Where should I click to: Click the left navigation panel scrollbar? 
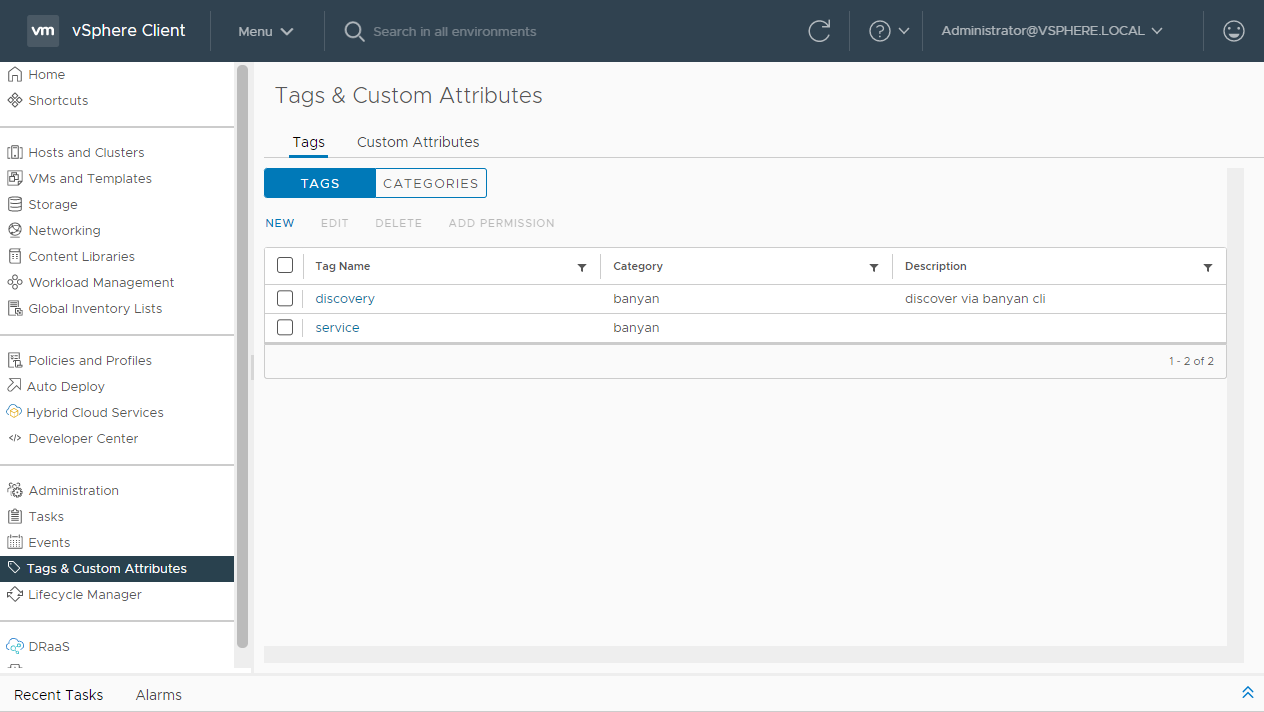pyautogui.click(x=241, y=355)
